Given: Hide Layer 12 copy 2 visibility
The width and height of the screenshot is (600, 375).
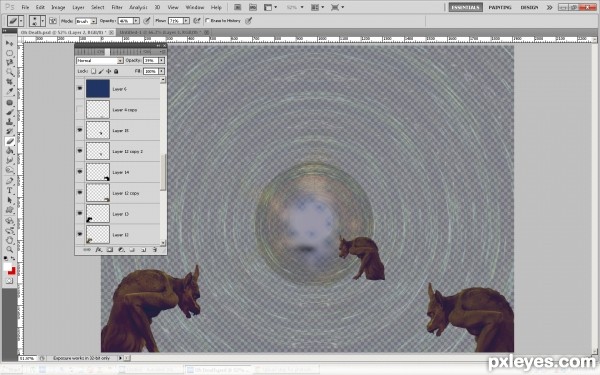Looking at the screenshot, I should [80, 151].
